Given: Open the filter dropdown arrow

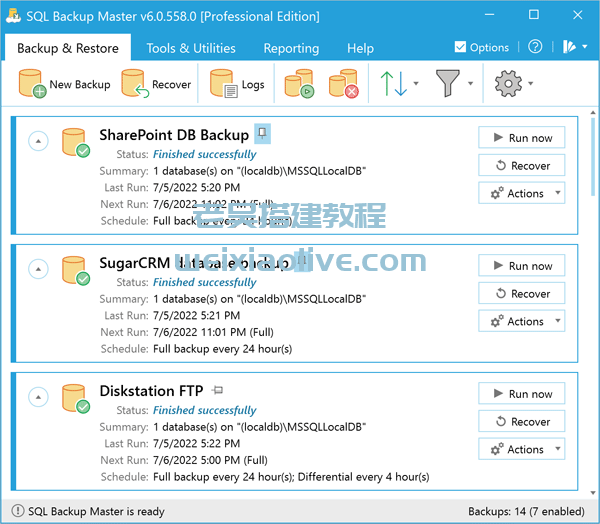Looking at the screenshot, I should tap(470, 83).
